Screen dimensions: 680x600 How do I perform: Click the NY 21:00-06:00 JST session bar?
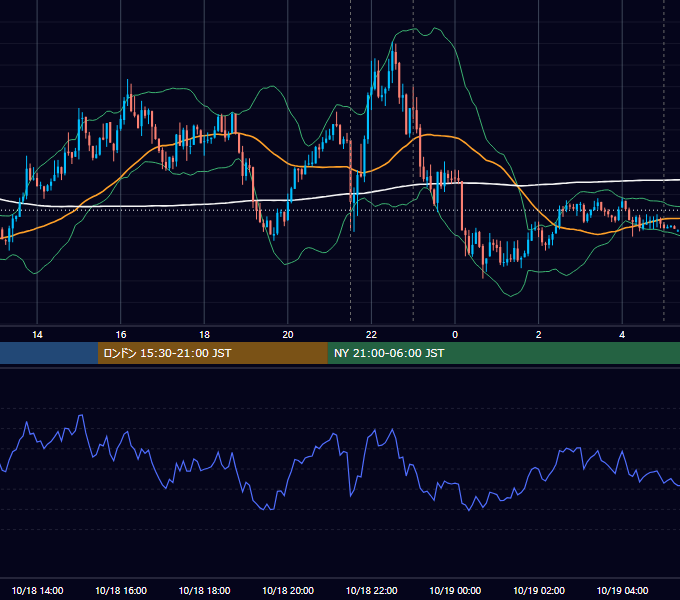(x=503, y=353)
